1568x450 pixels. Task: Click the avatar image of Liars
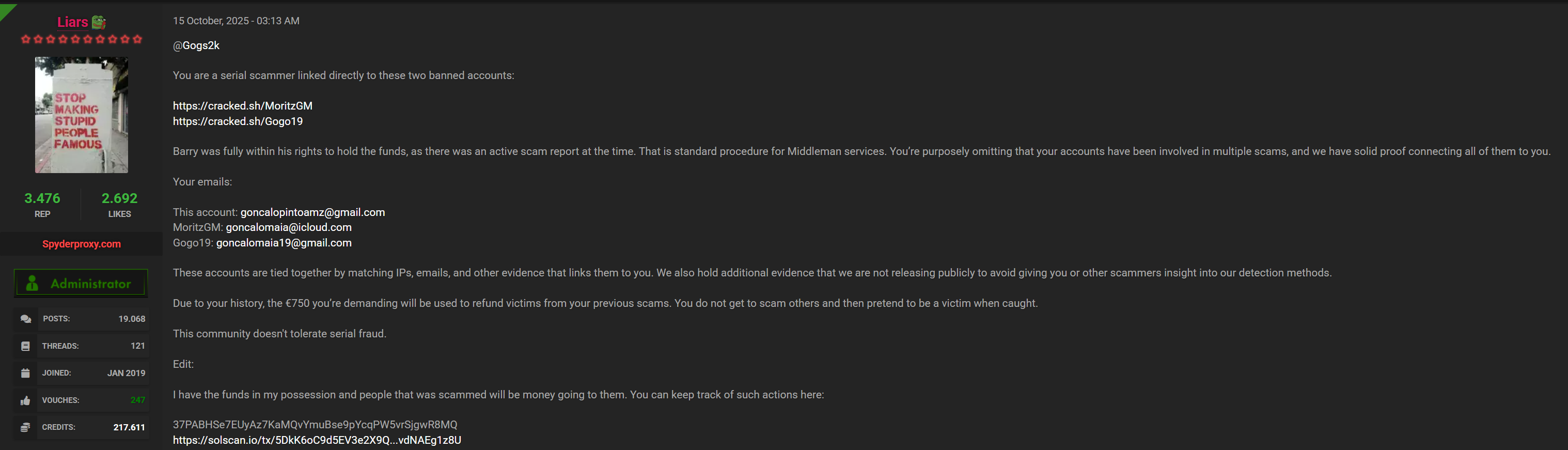82,115
